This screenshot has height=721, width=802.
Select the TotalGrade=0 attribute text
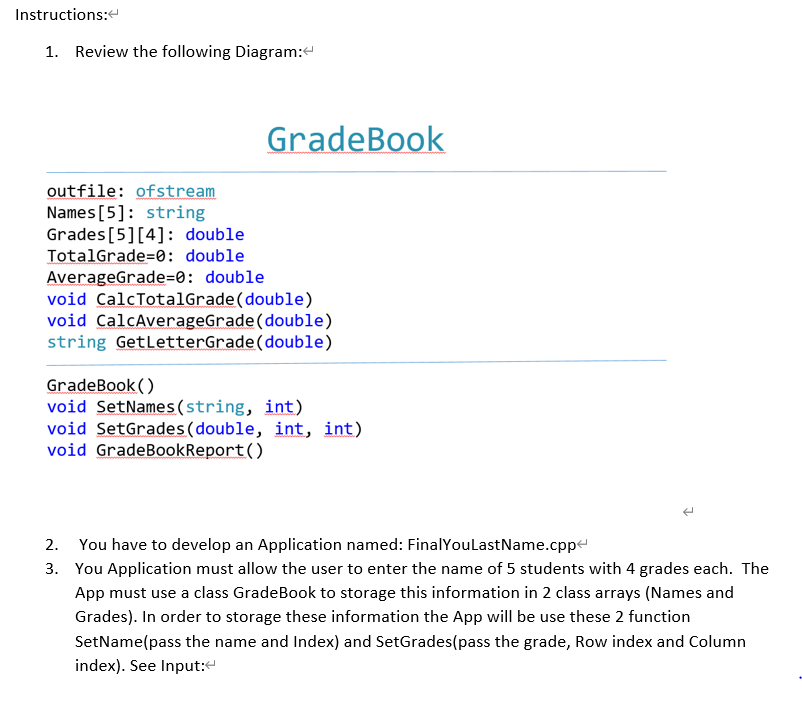(145, 256)
